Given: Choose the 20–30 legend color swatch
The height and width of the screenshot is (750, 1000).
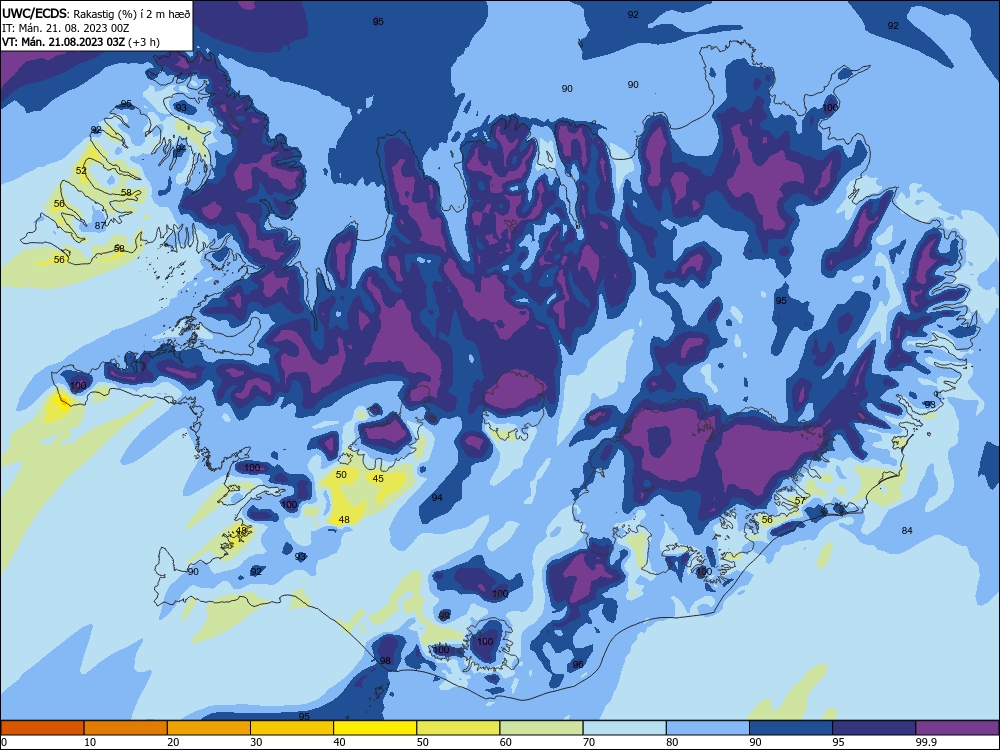Looking at the screenshot, I should [209, 728].
